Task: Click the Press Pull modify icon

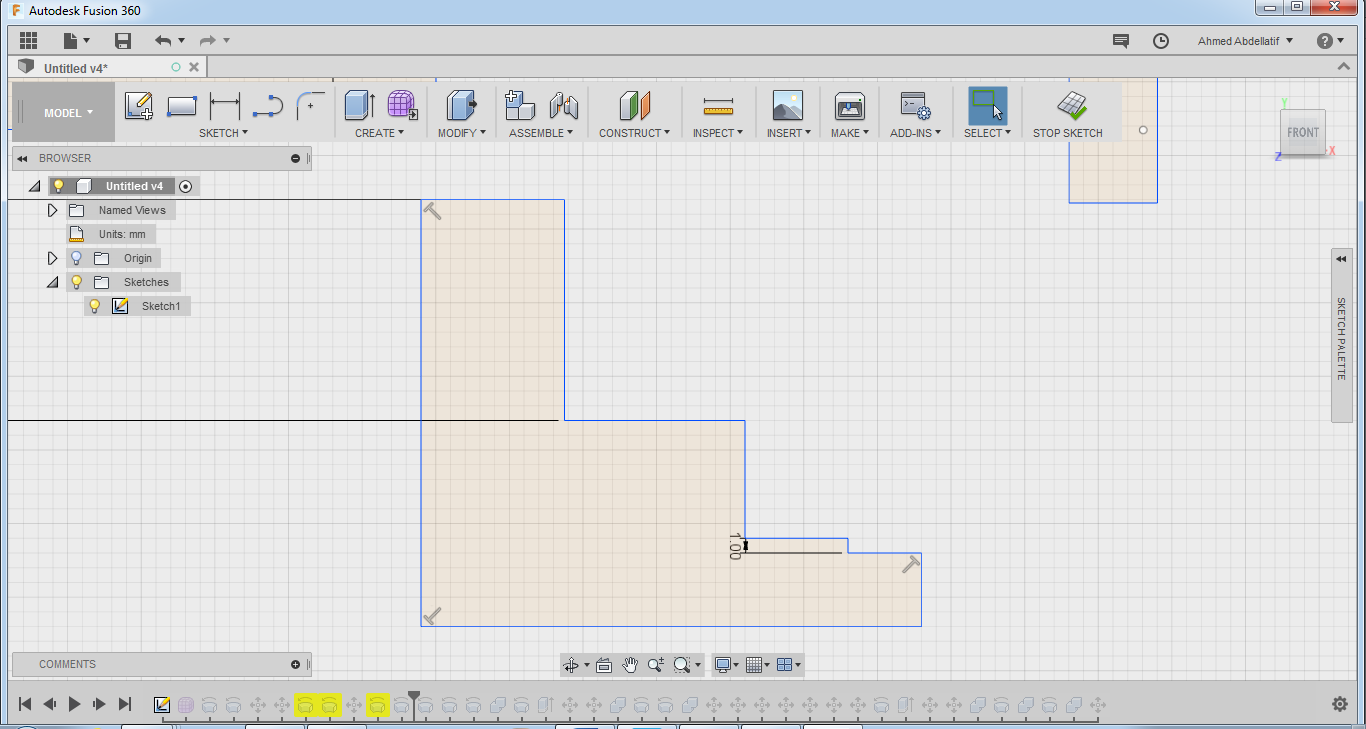Action: [462, 105]
